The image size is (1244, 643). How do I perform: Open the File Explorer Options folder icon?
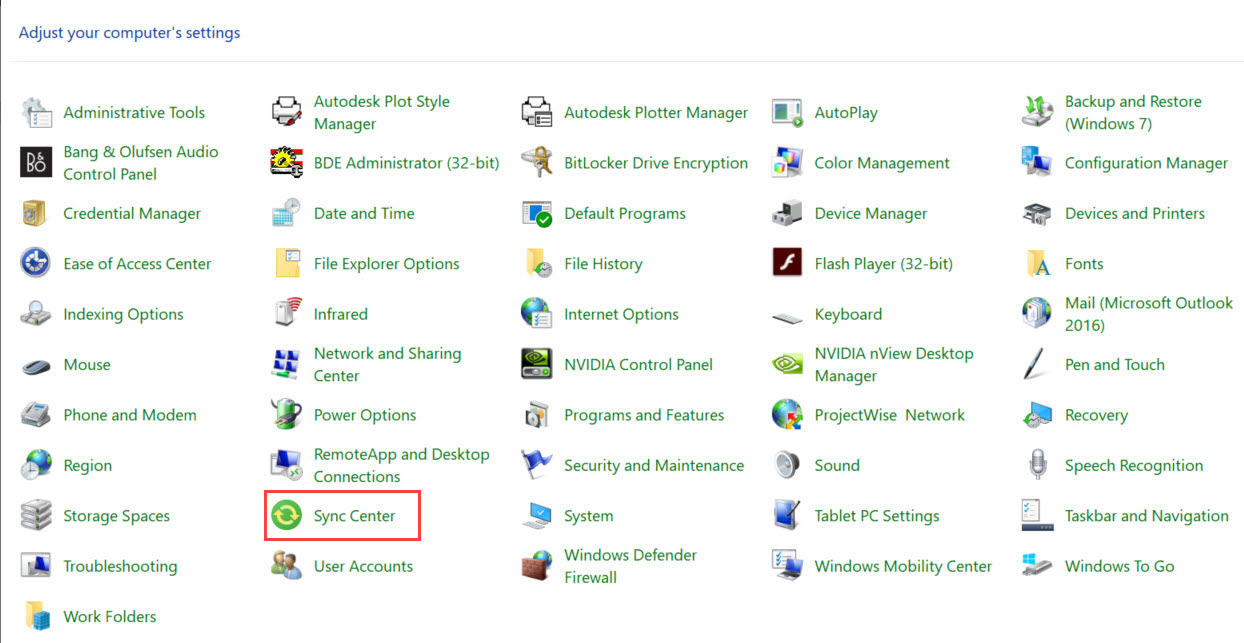click(287, 264)
